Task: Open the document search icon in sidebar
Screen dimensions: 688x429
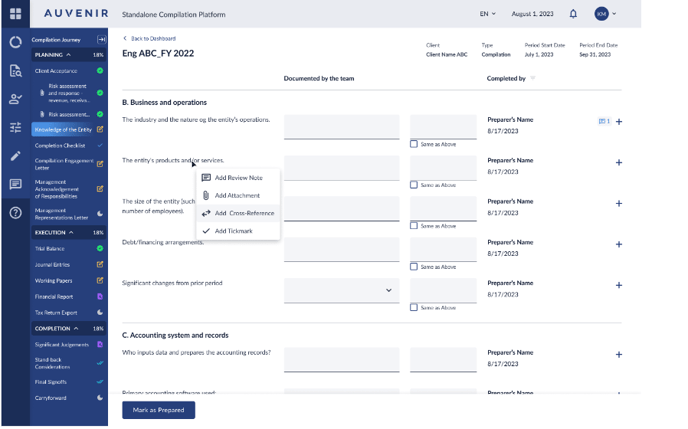Action: pos(15,71)
